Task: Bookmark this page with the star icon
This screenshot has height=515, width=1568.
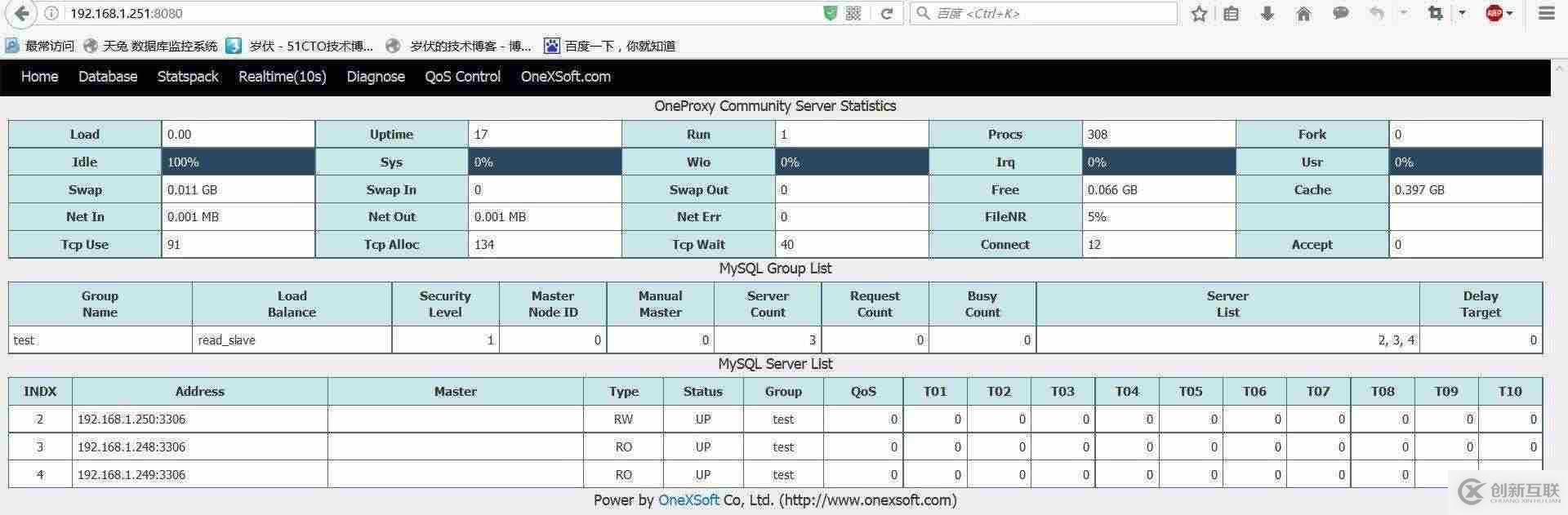Action: click(x=1198, y=13)
